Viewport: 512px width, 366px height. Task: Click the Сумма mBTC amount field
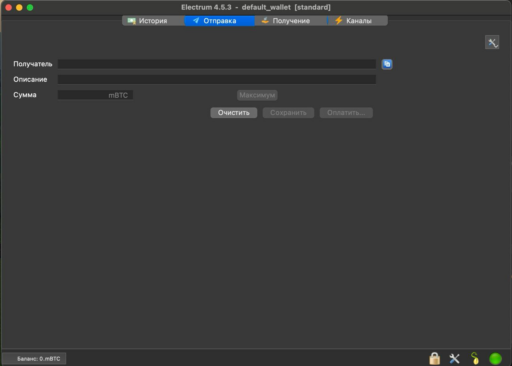95,95
